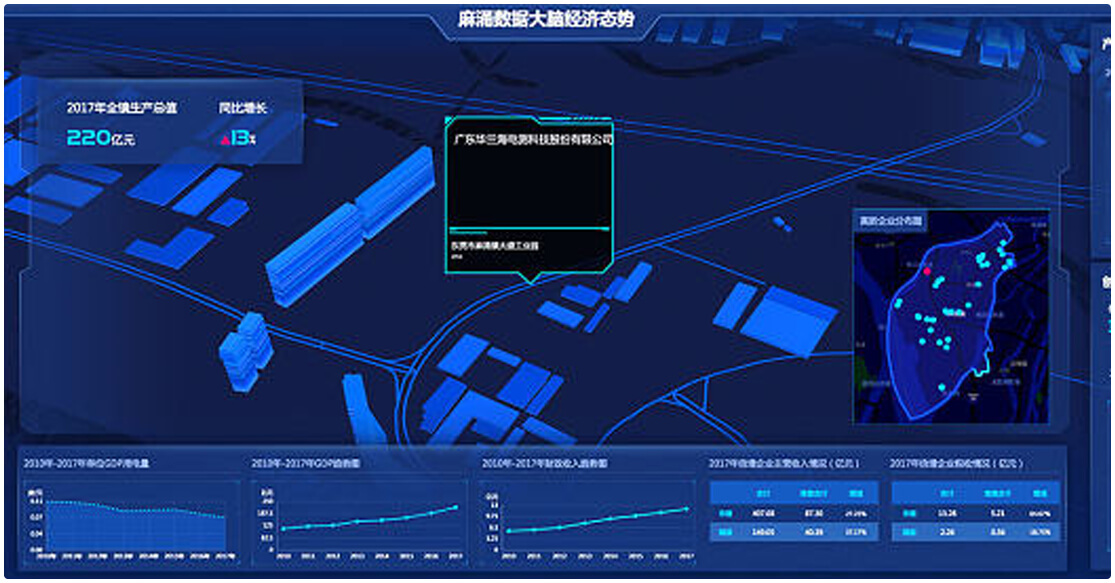Click the header row of enterprise tax table
1115x583 pixels.
[x=975, y=493]
